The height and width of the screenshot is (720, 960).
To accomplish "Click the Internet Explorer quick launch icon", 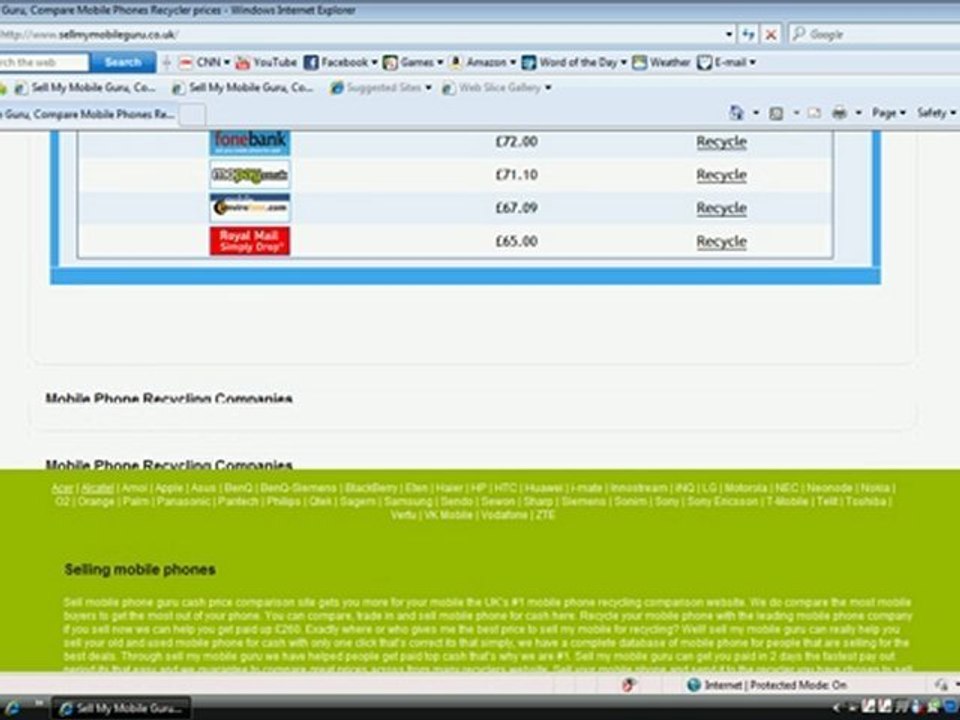I will click(12, 708).
